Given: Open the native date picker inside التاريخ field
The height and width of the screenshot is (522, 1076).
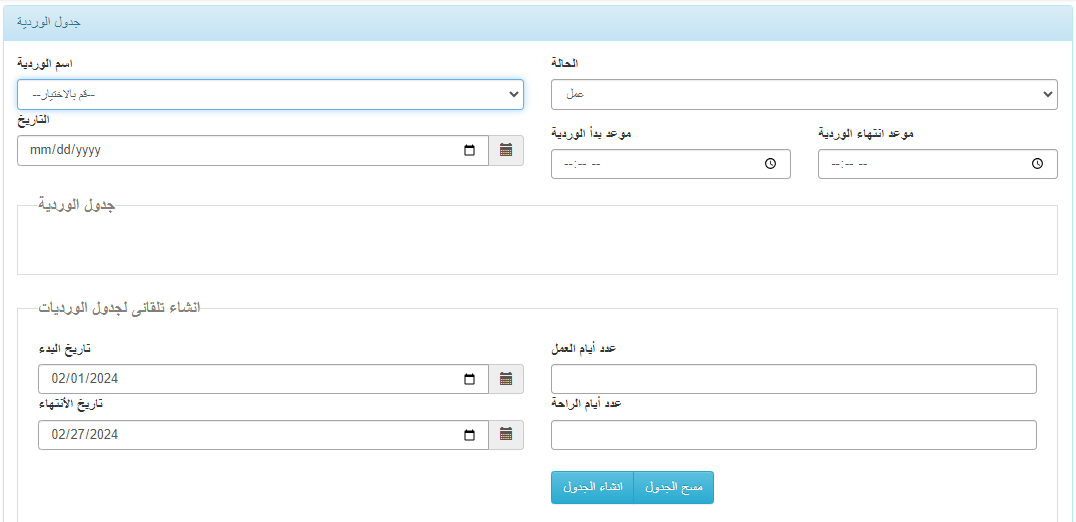Looking at the screenshot, I should (469, 150).
